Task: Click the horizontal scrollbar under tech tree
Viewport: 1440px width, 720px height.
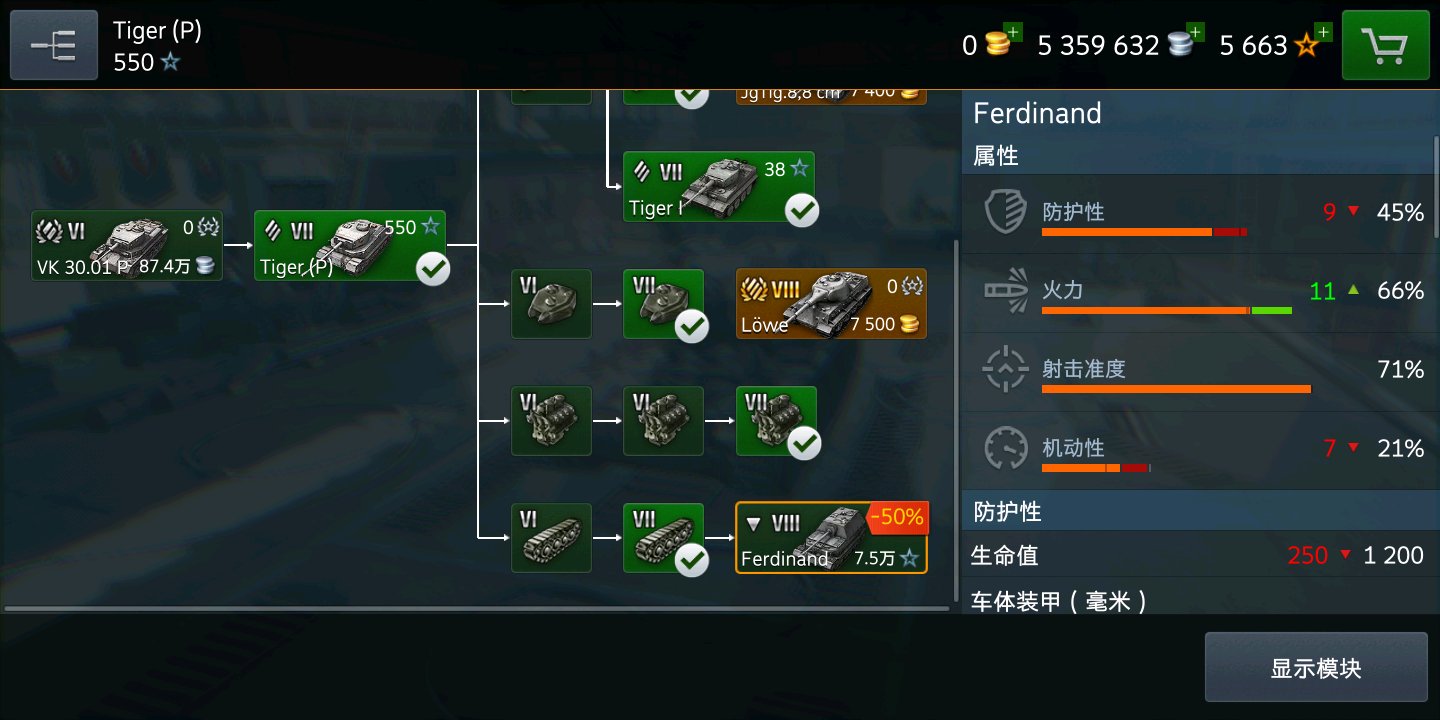Action: click(x=477, y=607)
